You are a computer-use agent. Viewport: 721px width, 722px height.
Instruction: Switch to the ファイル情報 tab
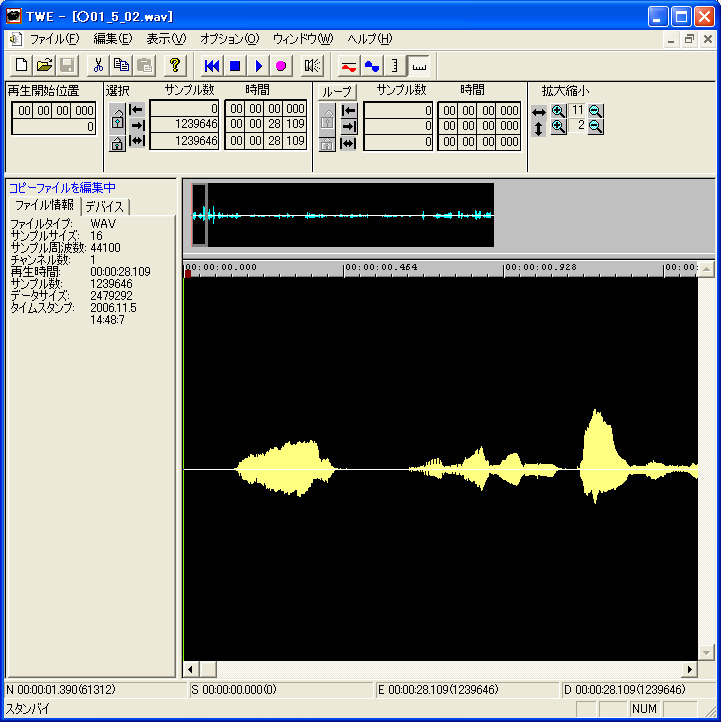[x=44, y=205]
